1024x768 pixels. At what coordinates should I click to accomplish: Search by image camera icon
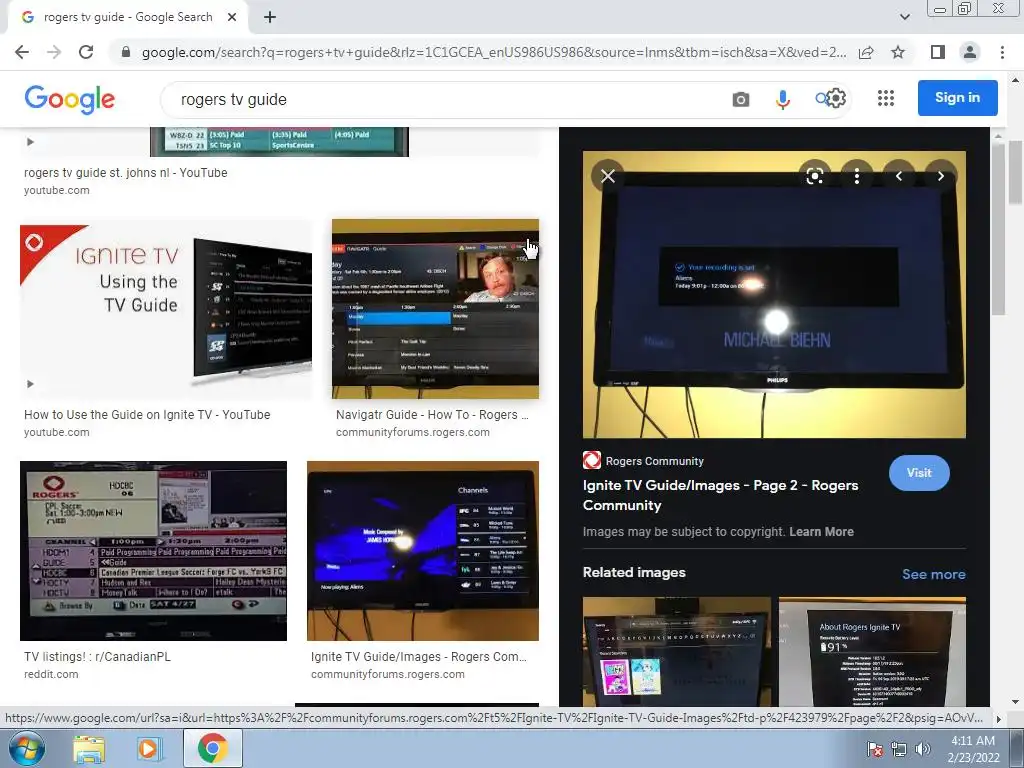pyautogui.click(x=741, y=99)
